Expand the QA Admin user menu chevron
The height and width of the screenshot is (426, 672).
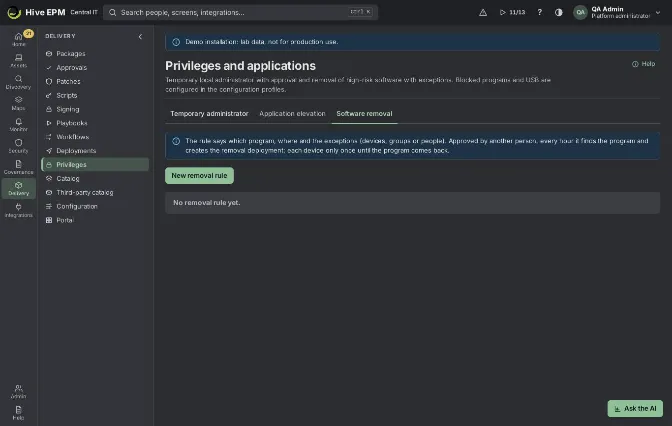pyautogui.click(x=658, y=12)
